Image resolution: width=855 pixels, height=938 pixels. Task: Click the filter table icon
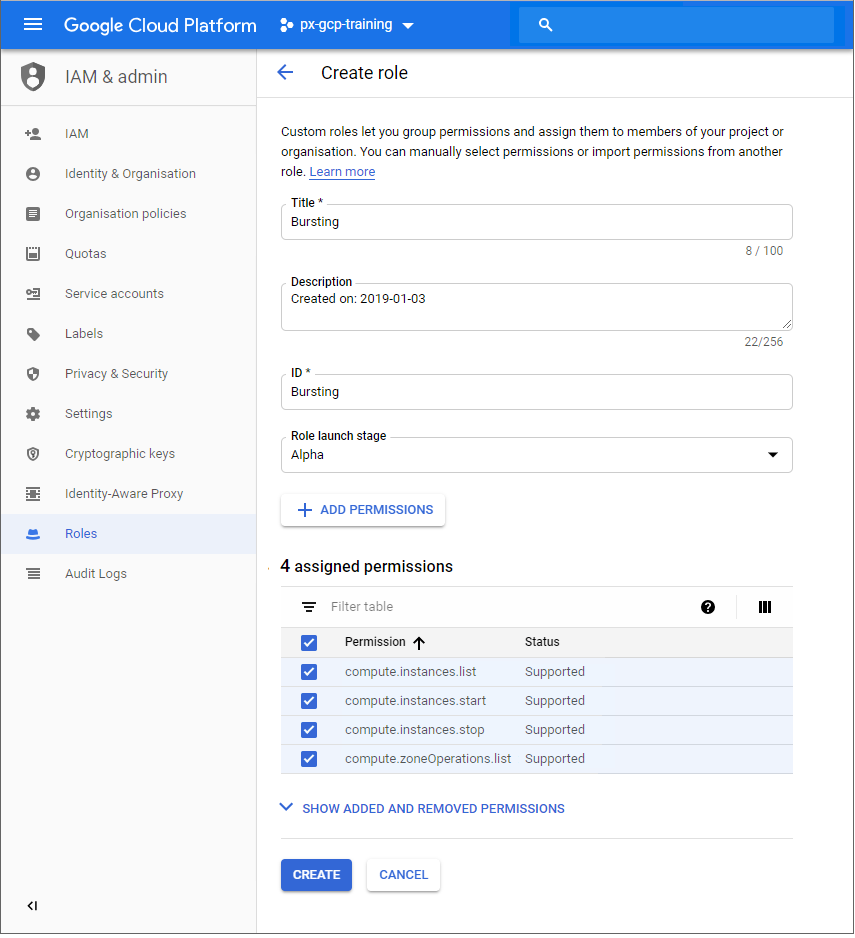(309, 607)
